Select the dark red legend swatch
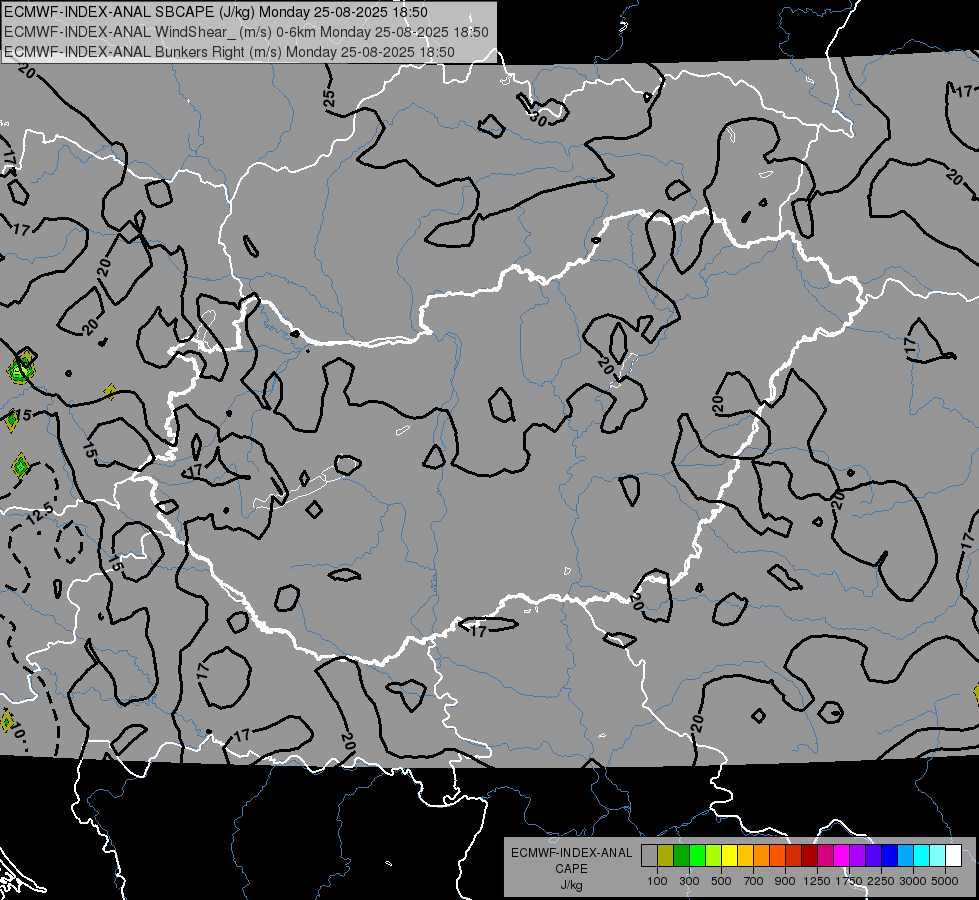 coord(810,856)
